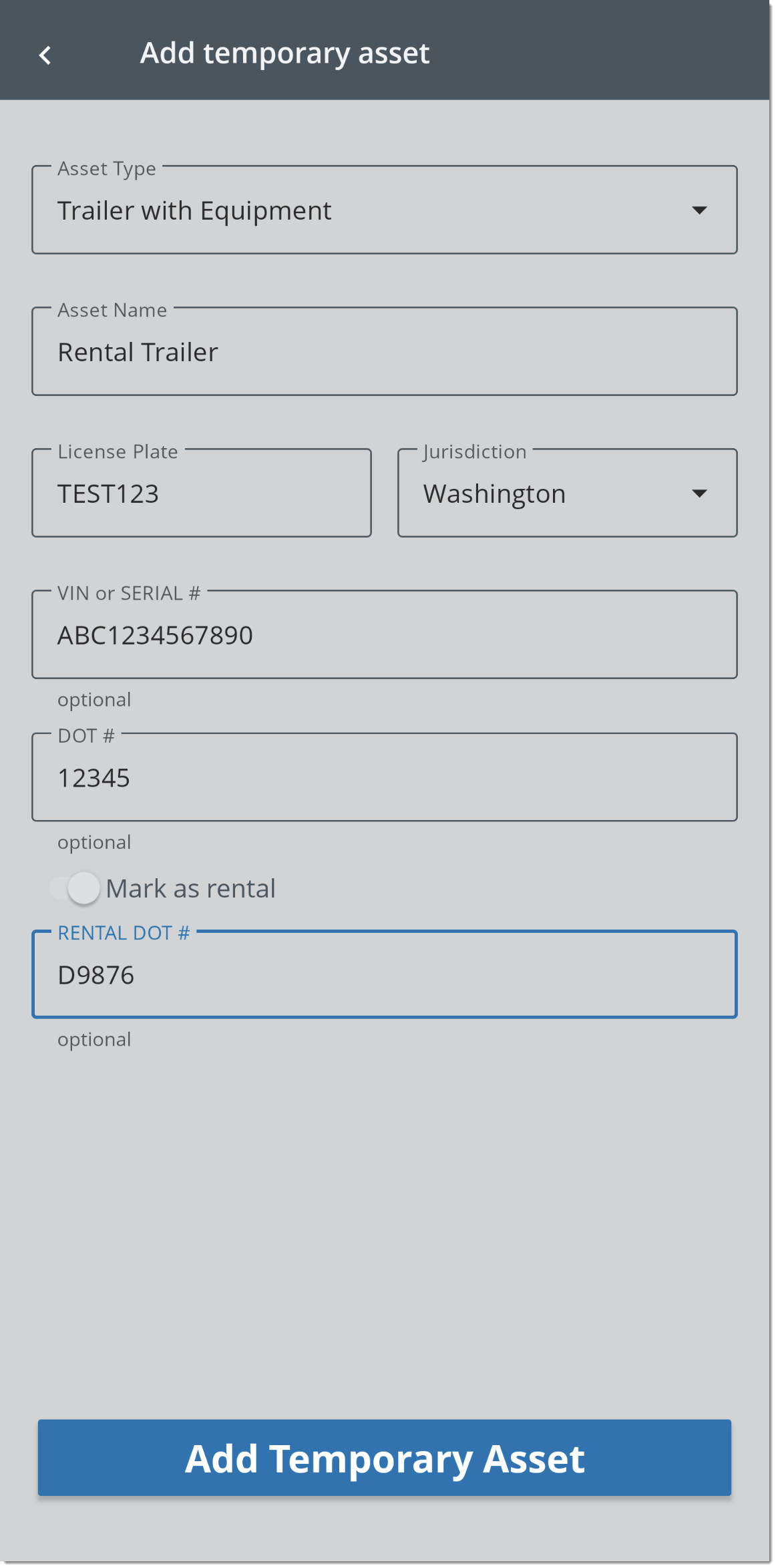Click the Add temporary asset title bar
The height and width of the screenshot is (1568, 776).
[x=284, y=53]
